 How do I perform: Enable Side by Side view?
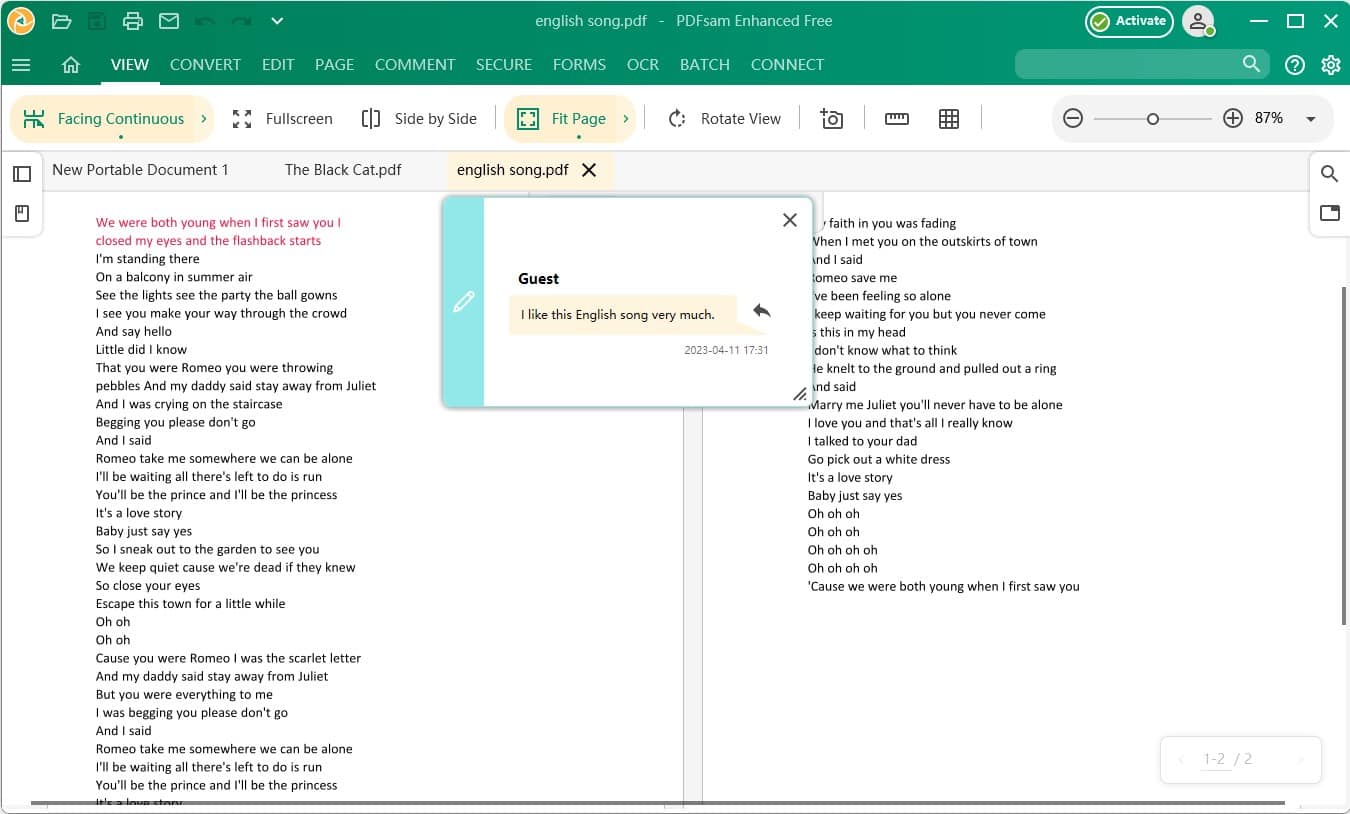click(419, 118)
